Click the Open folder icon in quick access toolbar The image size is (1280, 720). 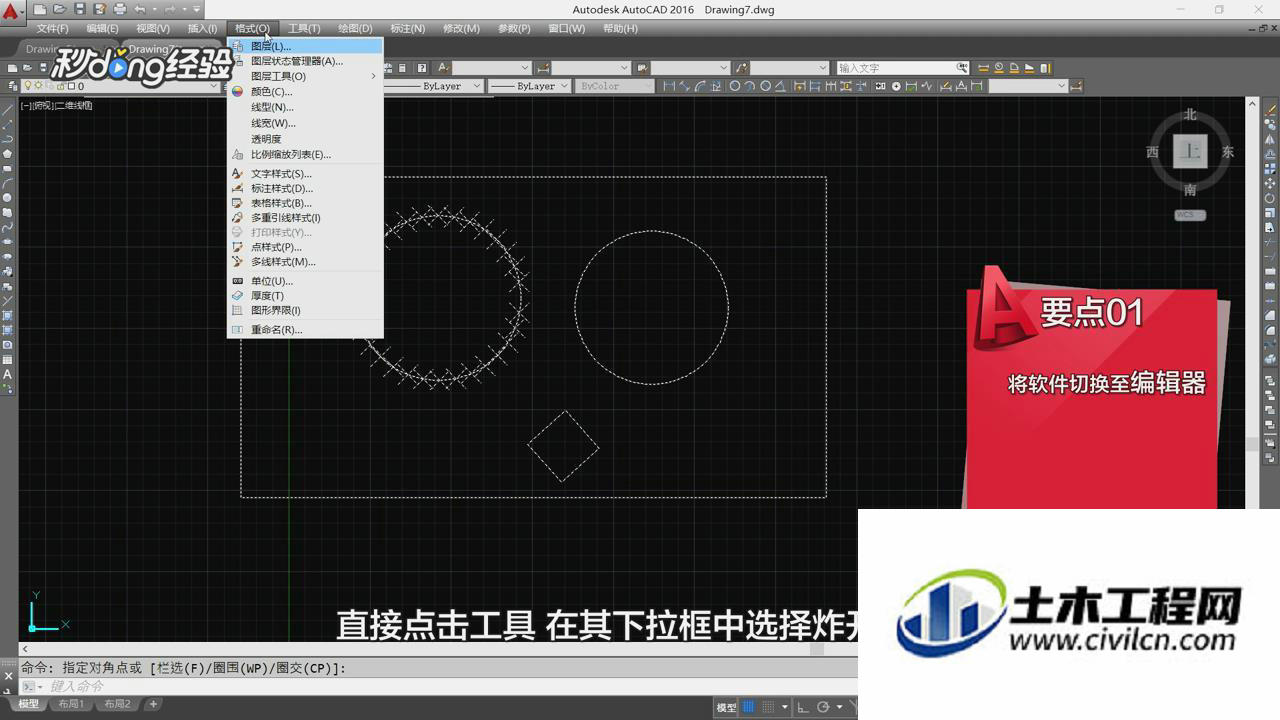point(60,9)
